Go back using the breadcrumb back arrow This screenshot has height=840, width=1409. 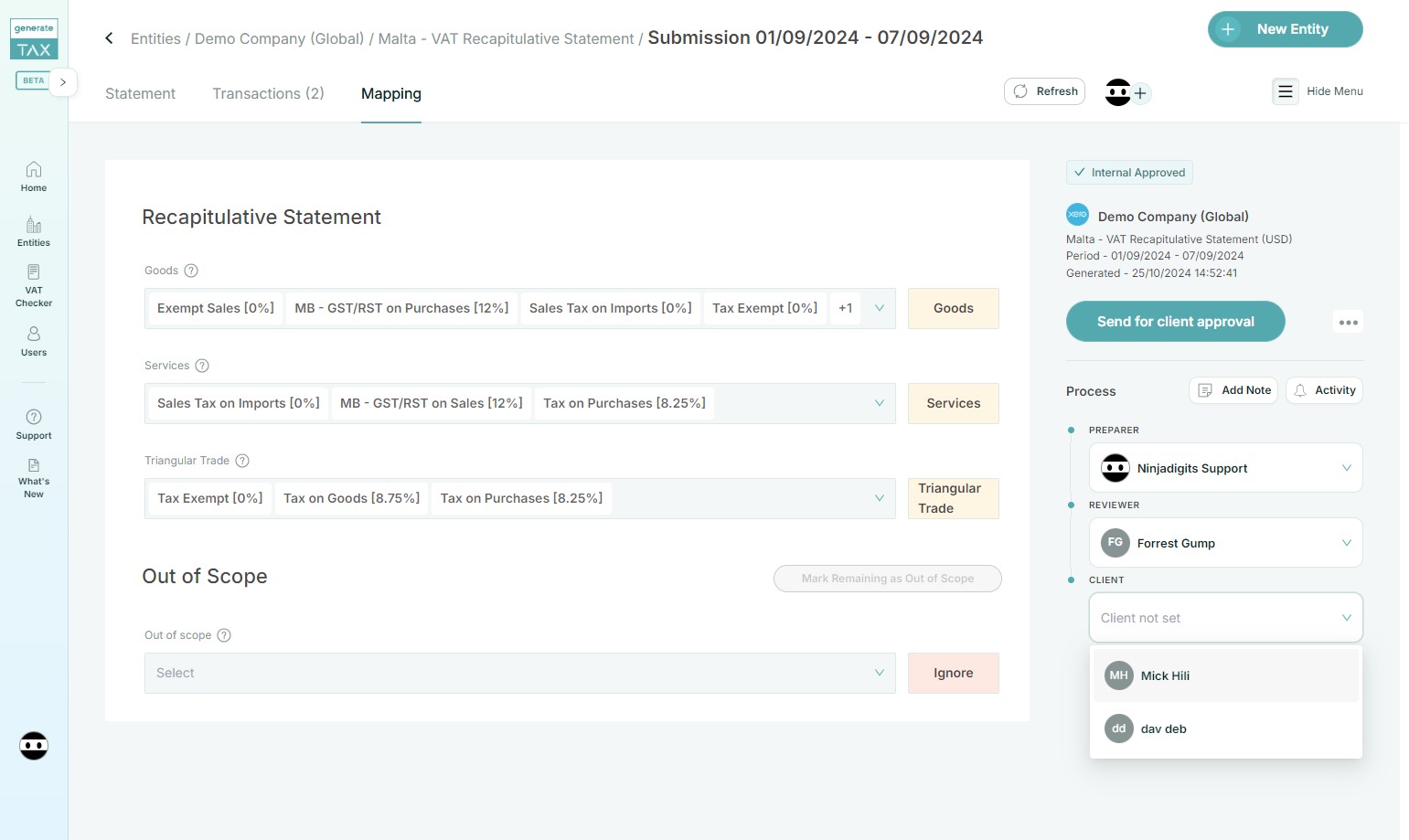109,38
